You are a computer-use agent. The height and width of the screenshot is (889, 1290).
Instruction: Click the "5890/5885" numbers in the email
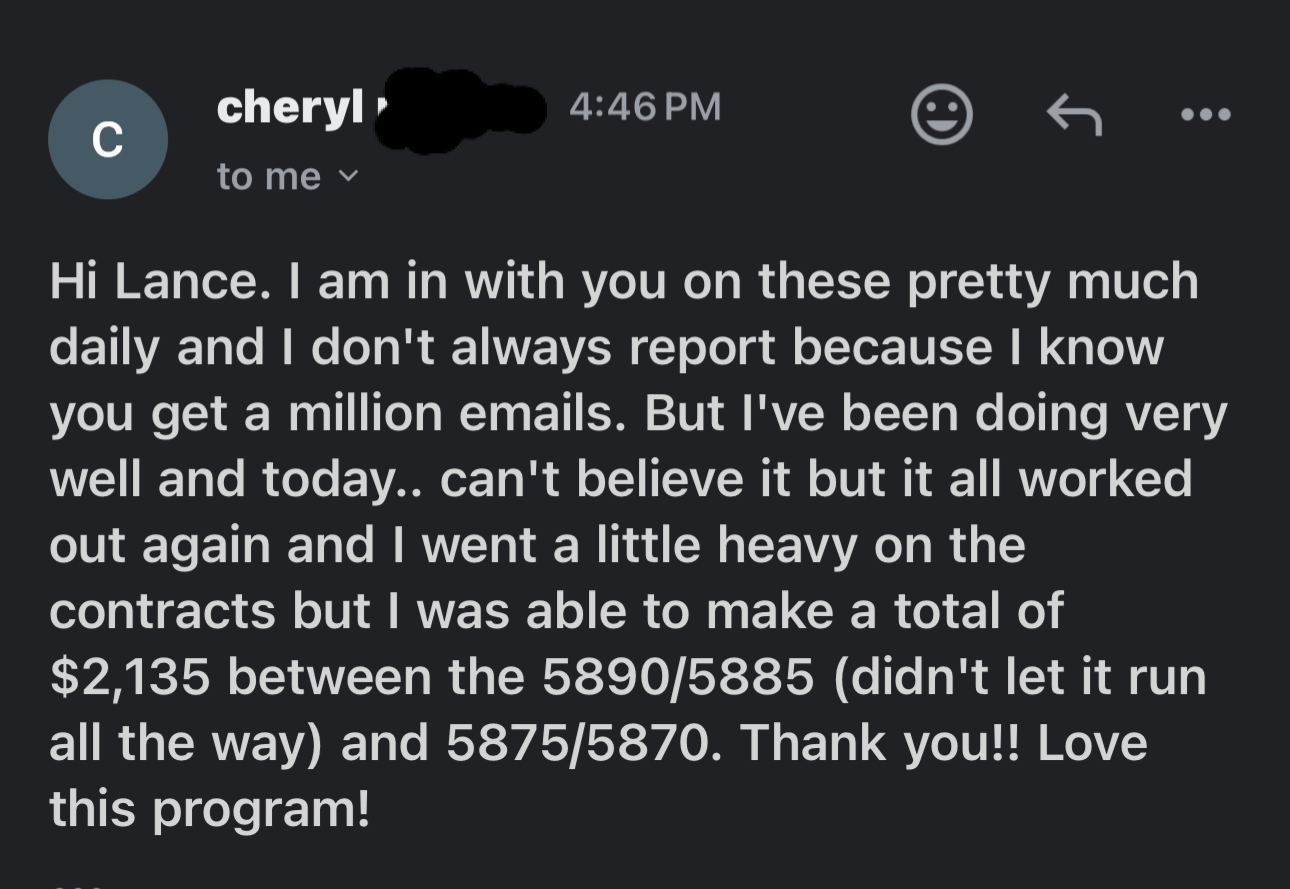coord(677,677)
